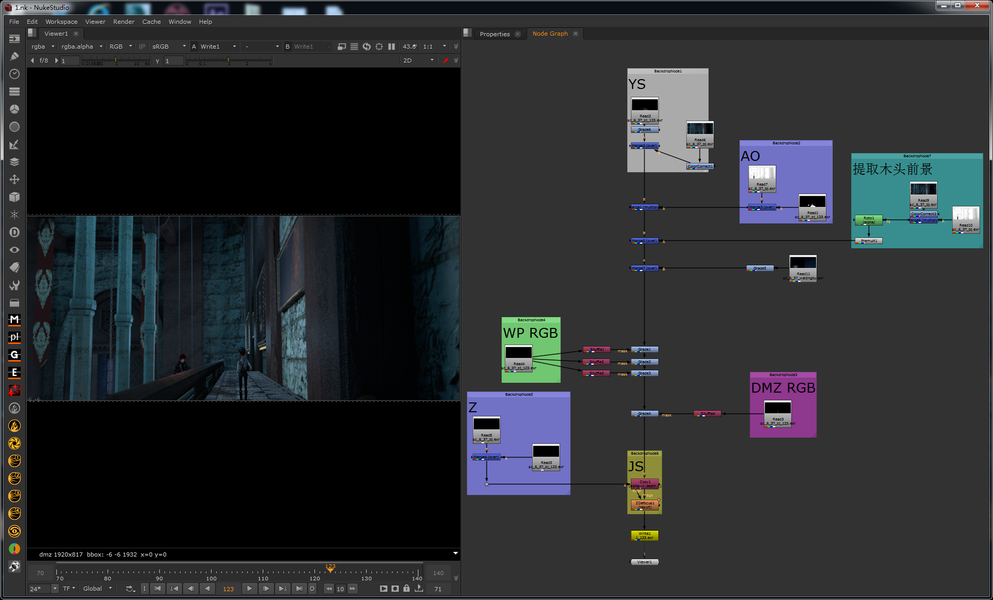
Task: Open the G plugin toolbar icon
Action: [x=14, y=355]
